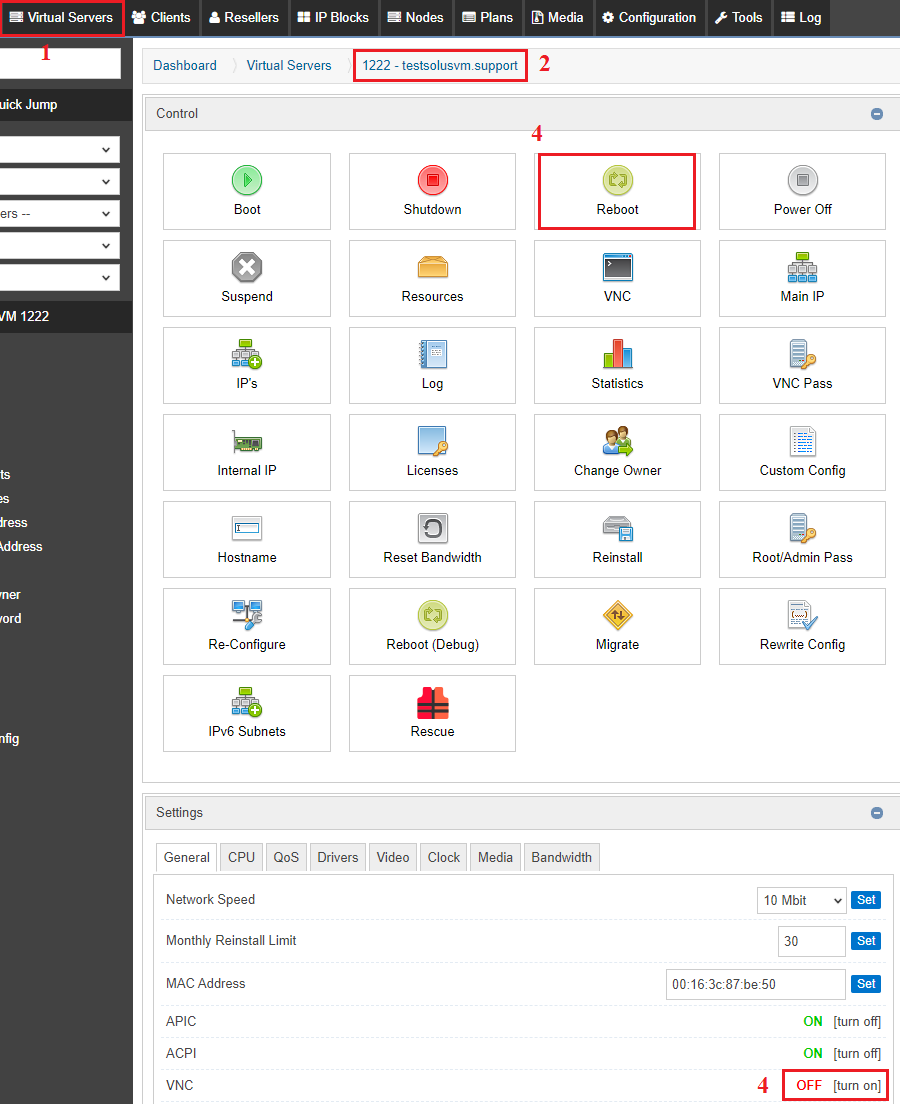Open the Clients menu
This screenshot has width=900, height=1104.
click(x=161, y=18)
